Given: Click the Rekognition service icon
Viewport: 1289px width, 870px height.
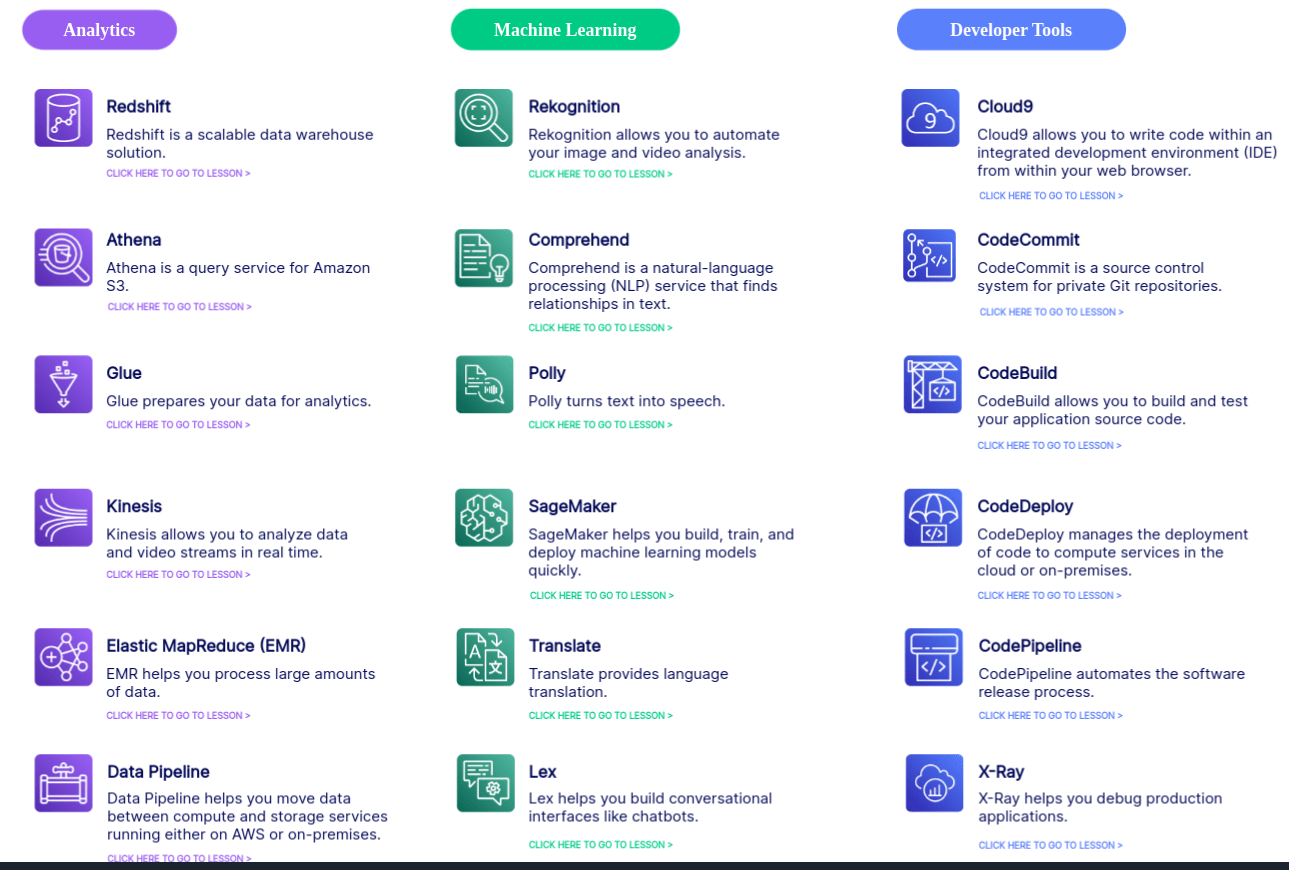Looking at the screenshot, I should 484,118.
